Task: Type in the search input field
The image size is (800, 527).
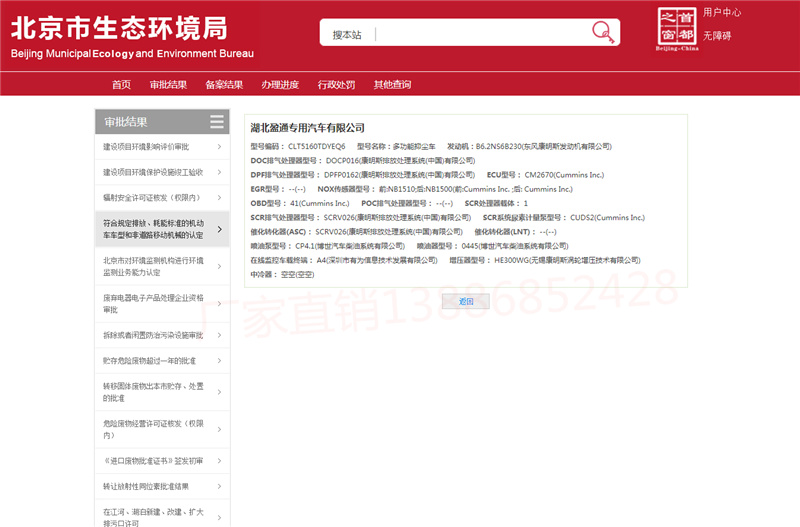Action: 480,35
